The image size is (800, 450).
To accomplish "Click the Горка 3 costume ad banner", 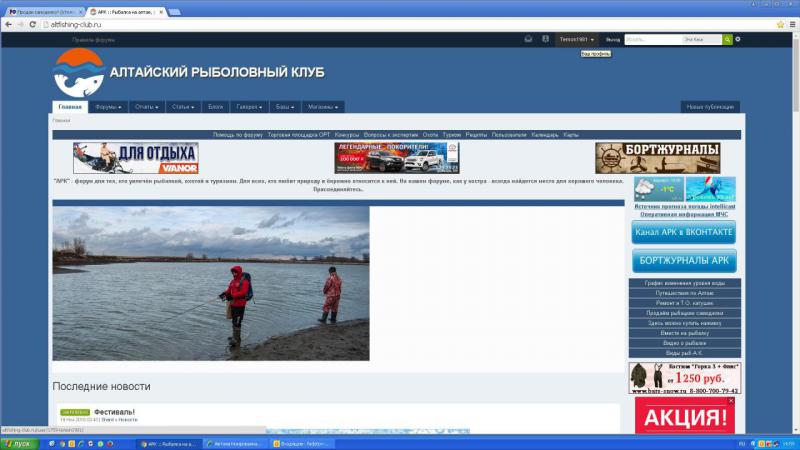I will tap(685, 378).
